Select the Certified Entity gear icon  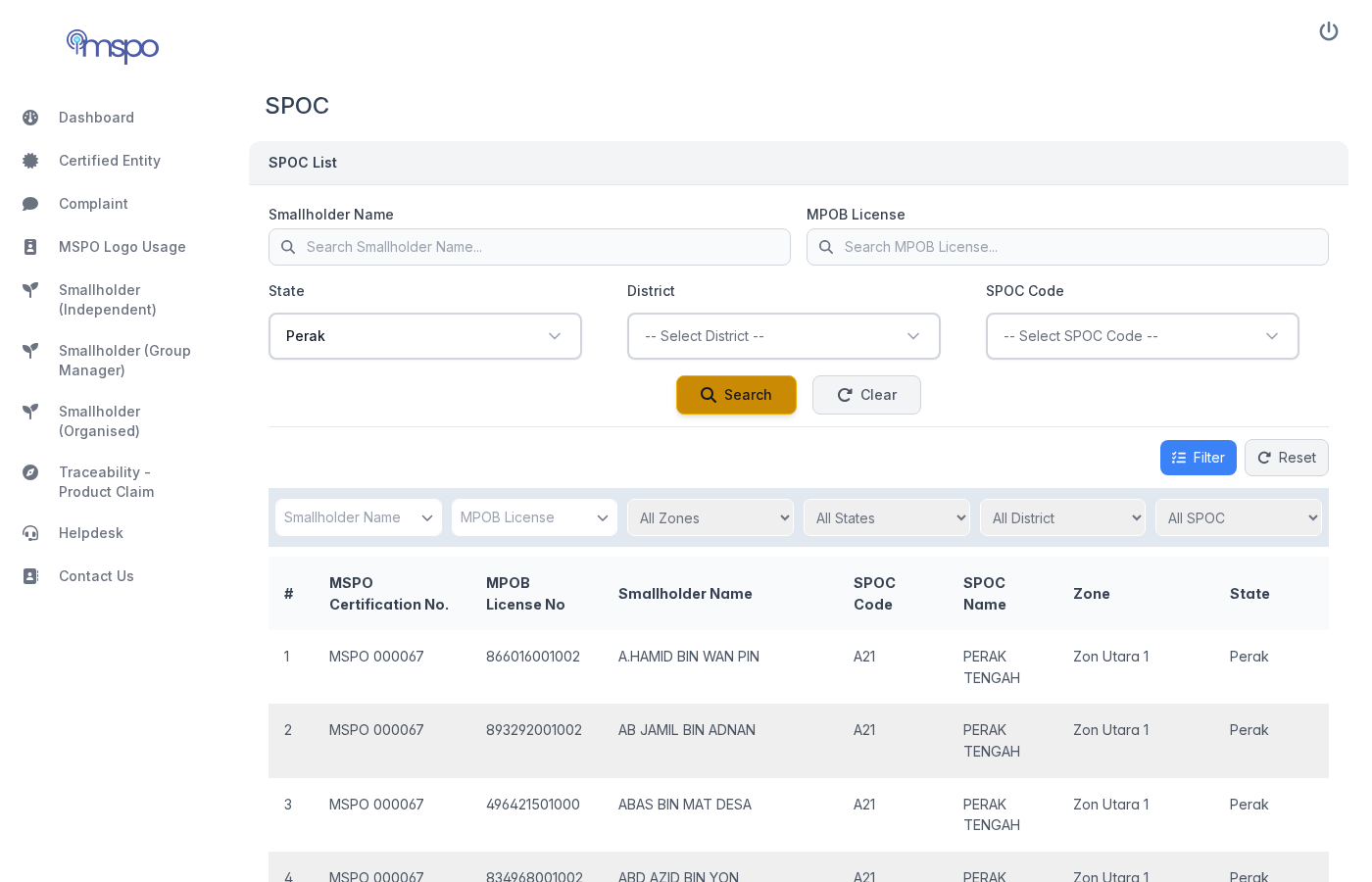(x=29, y=161)
